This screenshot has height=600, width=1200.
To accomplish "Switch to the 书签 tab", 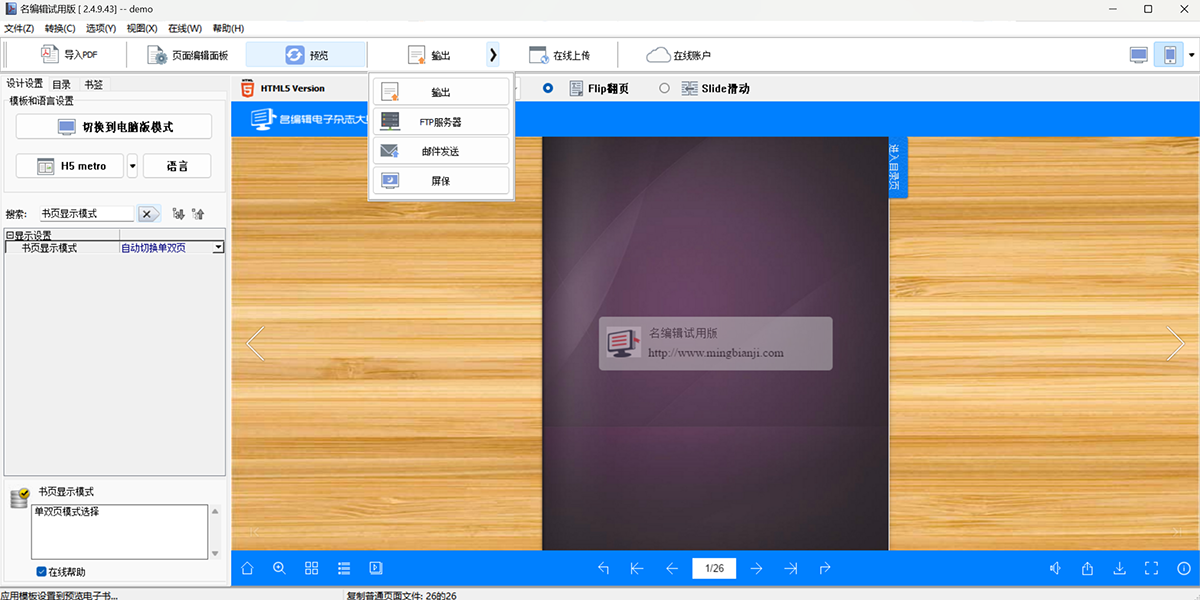I will [x=93, y=85].
